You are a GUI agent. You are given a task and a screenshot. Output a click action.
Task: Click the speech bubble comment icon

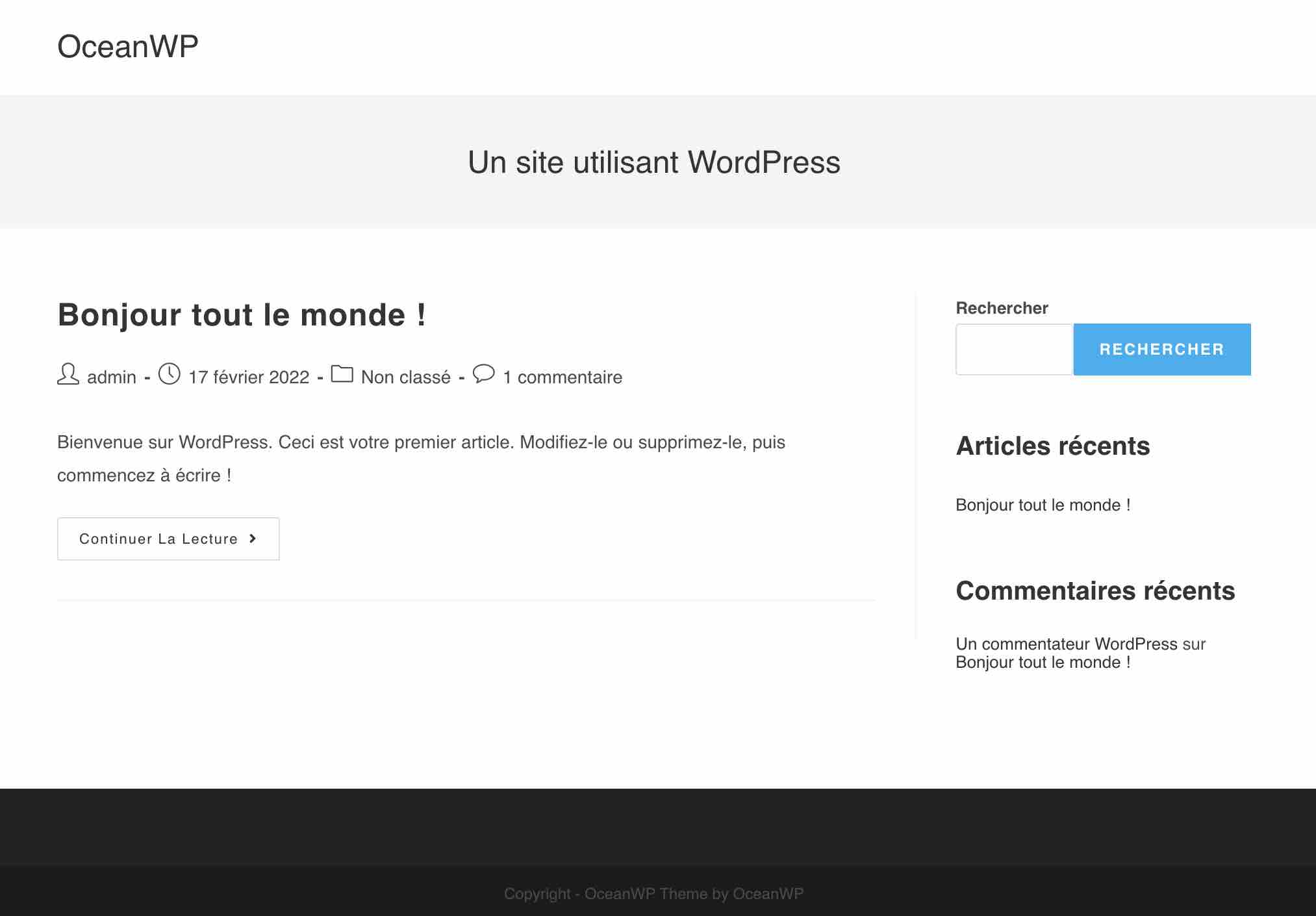pyautogui.click(x=485, y=376)
